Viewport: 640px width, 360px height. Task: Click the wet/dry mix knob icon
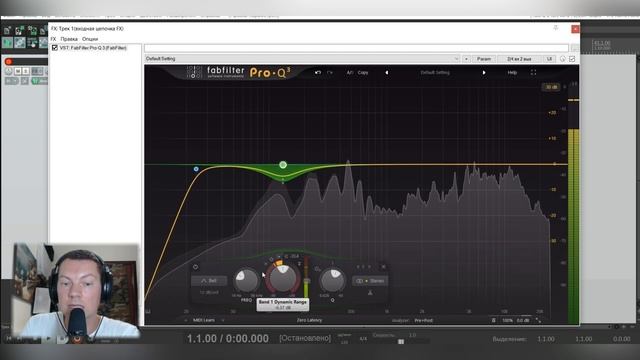point(563,59)
